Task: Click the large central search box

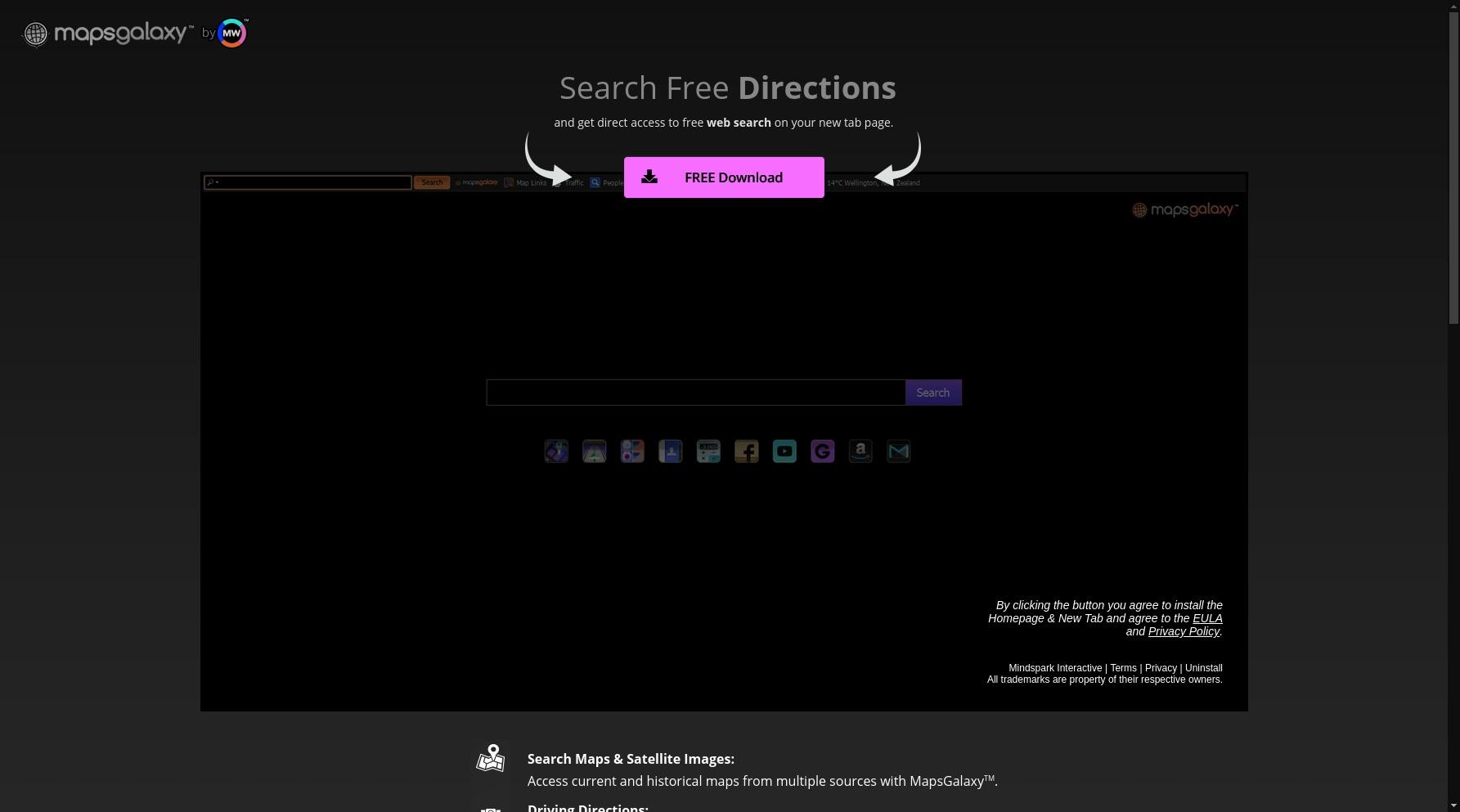Action: pyautogui.click(x=695, y=393)
